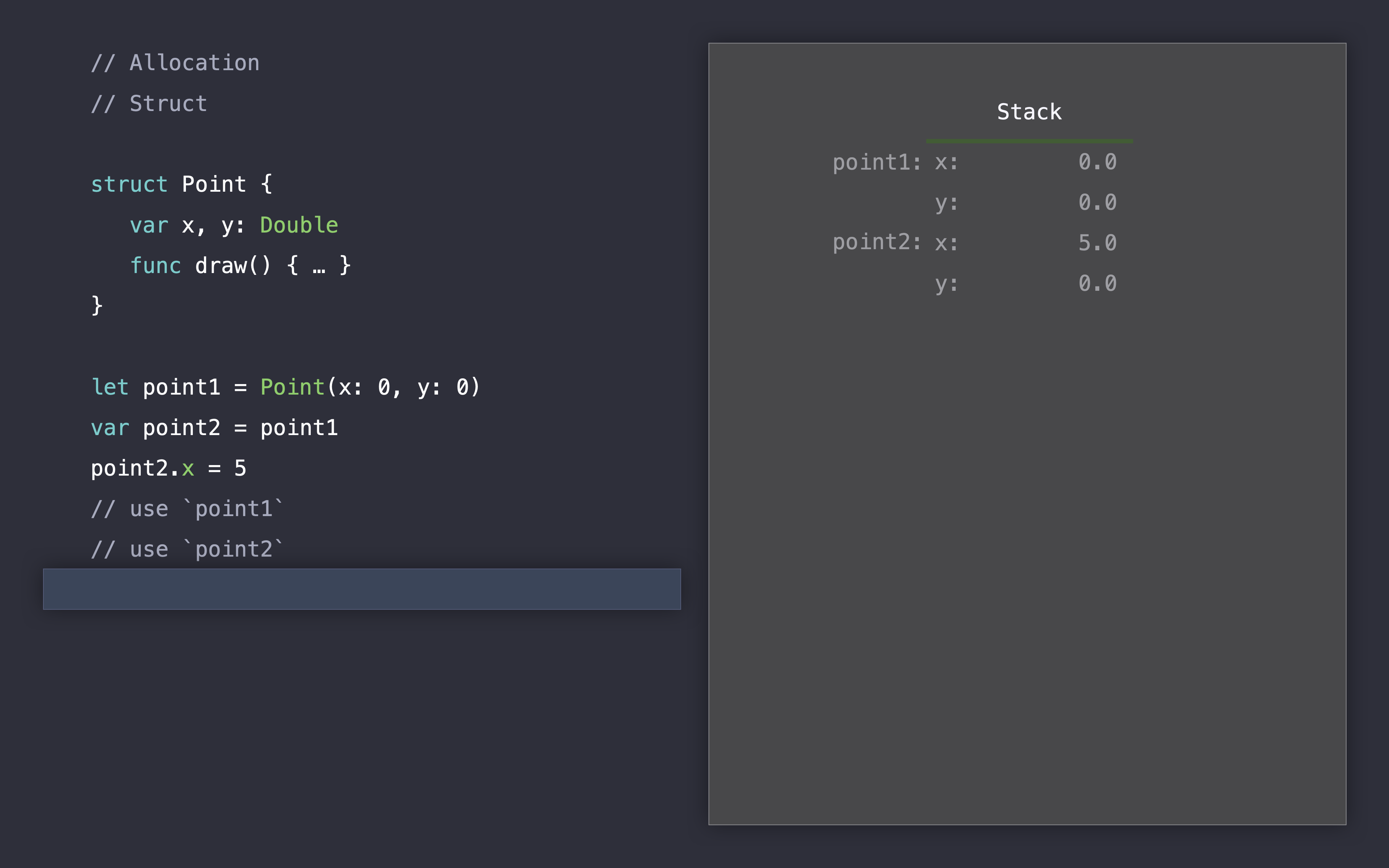Image resolution: width=1389 pixels, height=868 pixels.
Task: Click the green line under Stack
Action: 1029,141
